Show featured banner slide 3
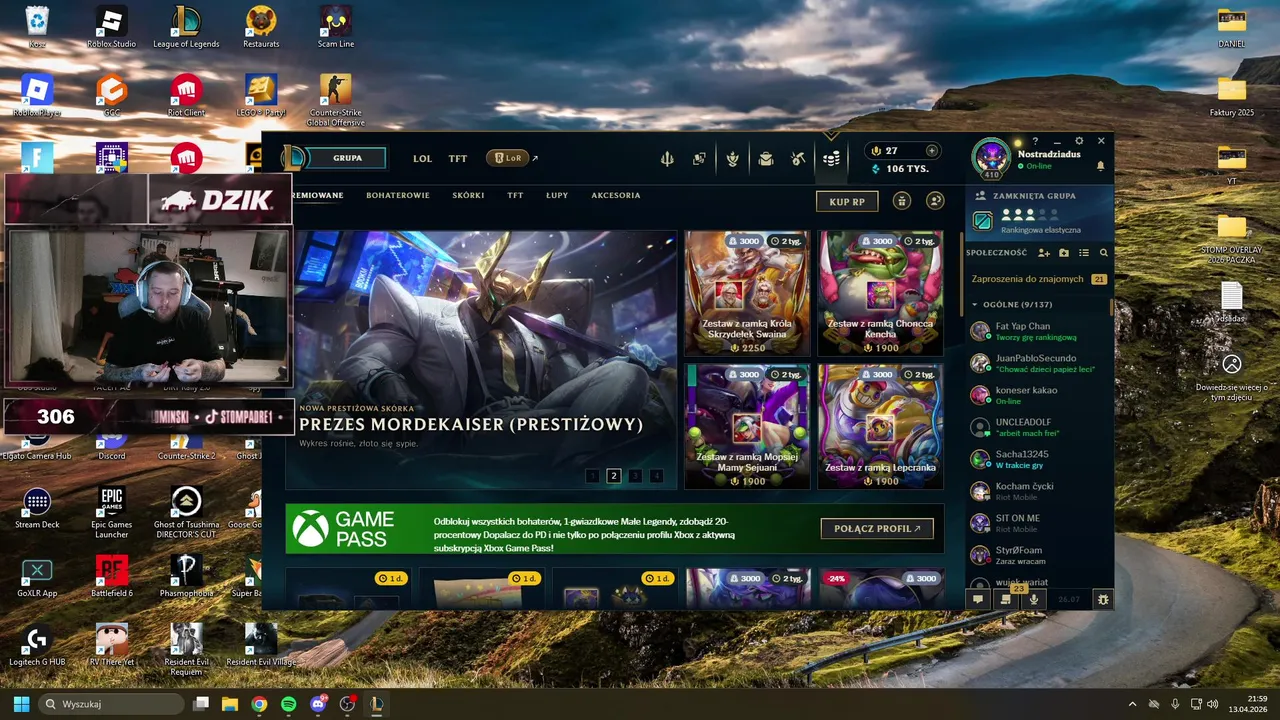The height and width of the screenshot is (720, 1280). 635,476
